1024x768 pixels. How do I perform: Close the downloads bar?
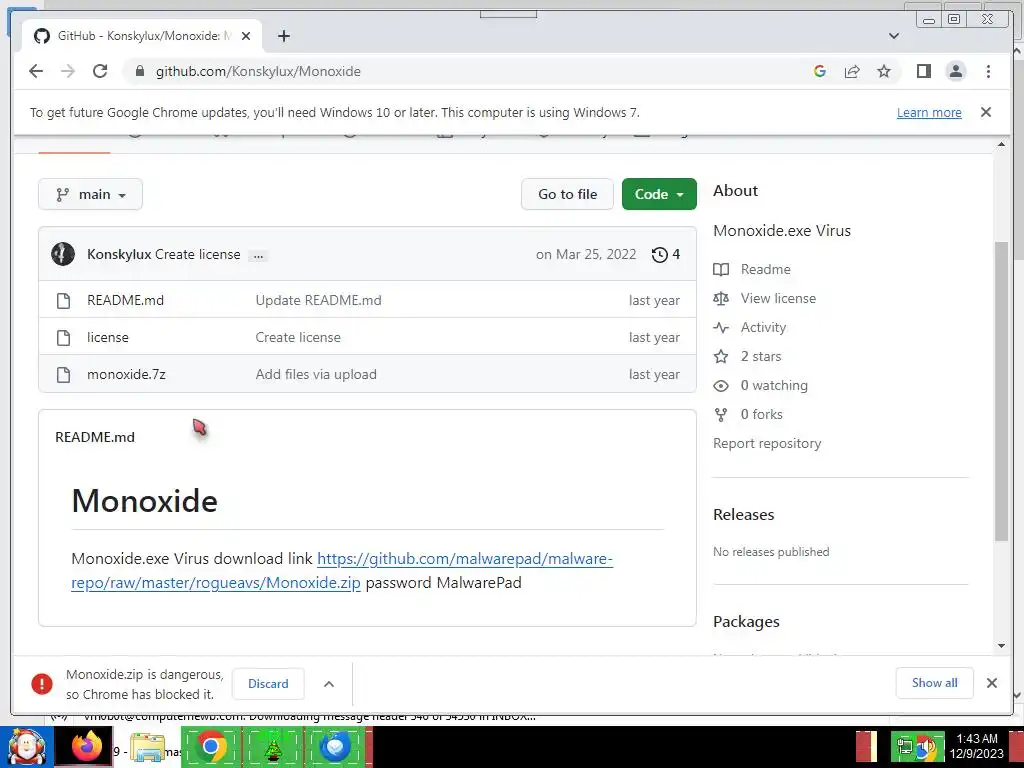click(x=991, y=682)
